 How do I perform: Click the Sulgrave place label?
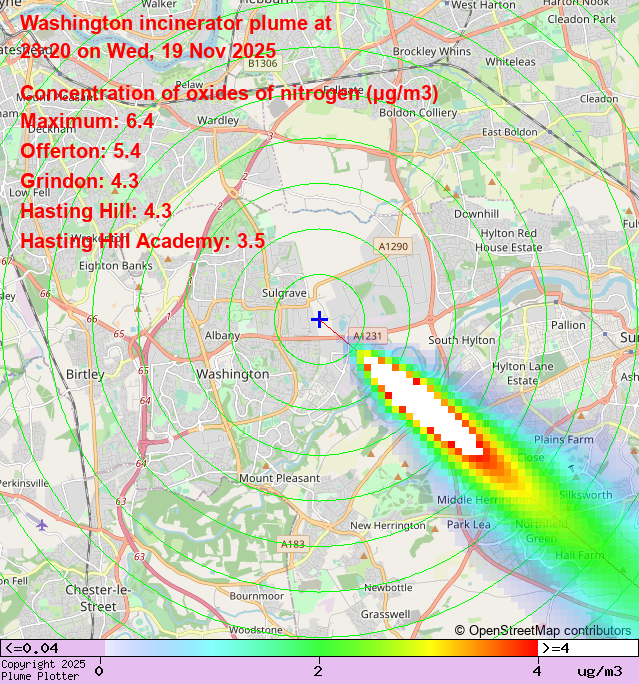tap(284, 293)
